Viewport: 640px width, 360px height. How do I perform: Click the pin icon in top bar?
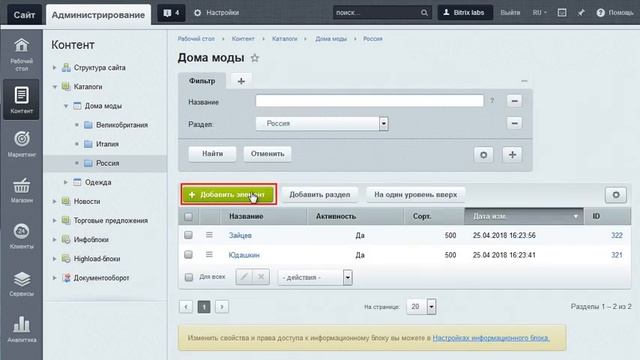pos(581,13)
